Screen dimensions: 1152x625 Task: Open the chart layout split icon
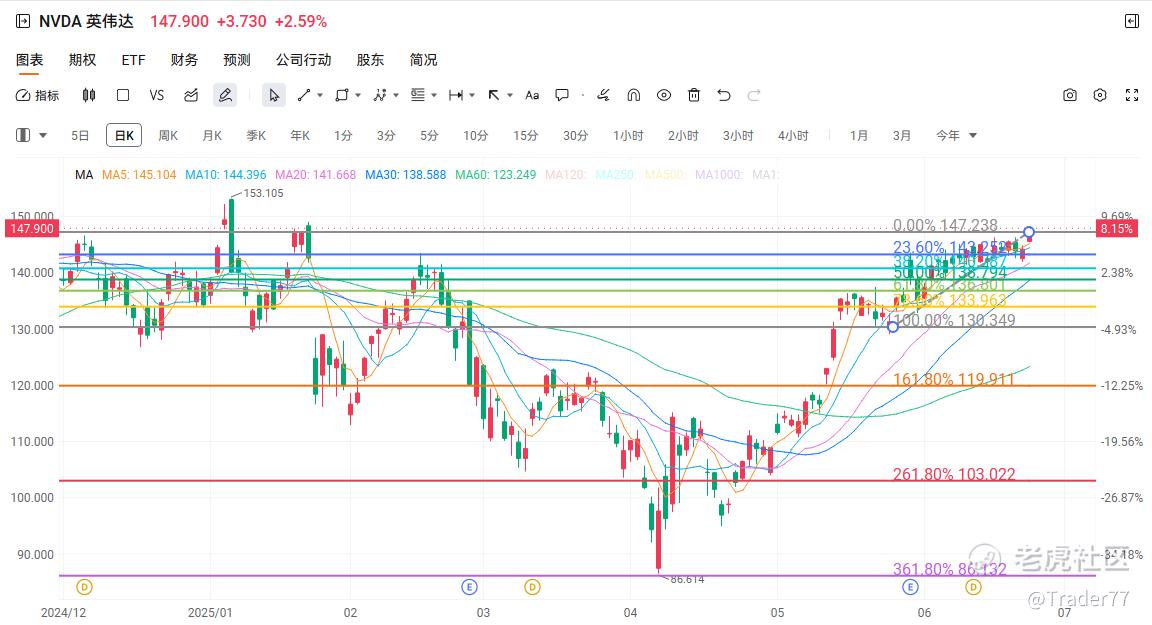(24, 135)
